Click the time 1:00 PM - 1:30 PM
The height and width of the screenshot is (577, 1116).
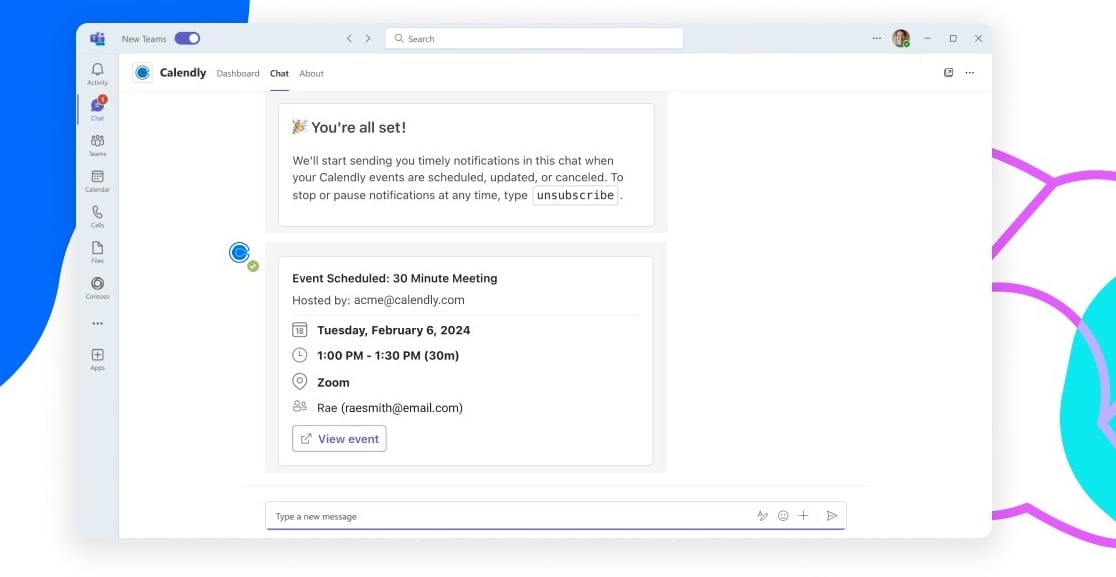pos(388,356)
